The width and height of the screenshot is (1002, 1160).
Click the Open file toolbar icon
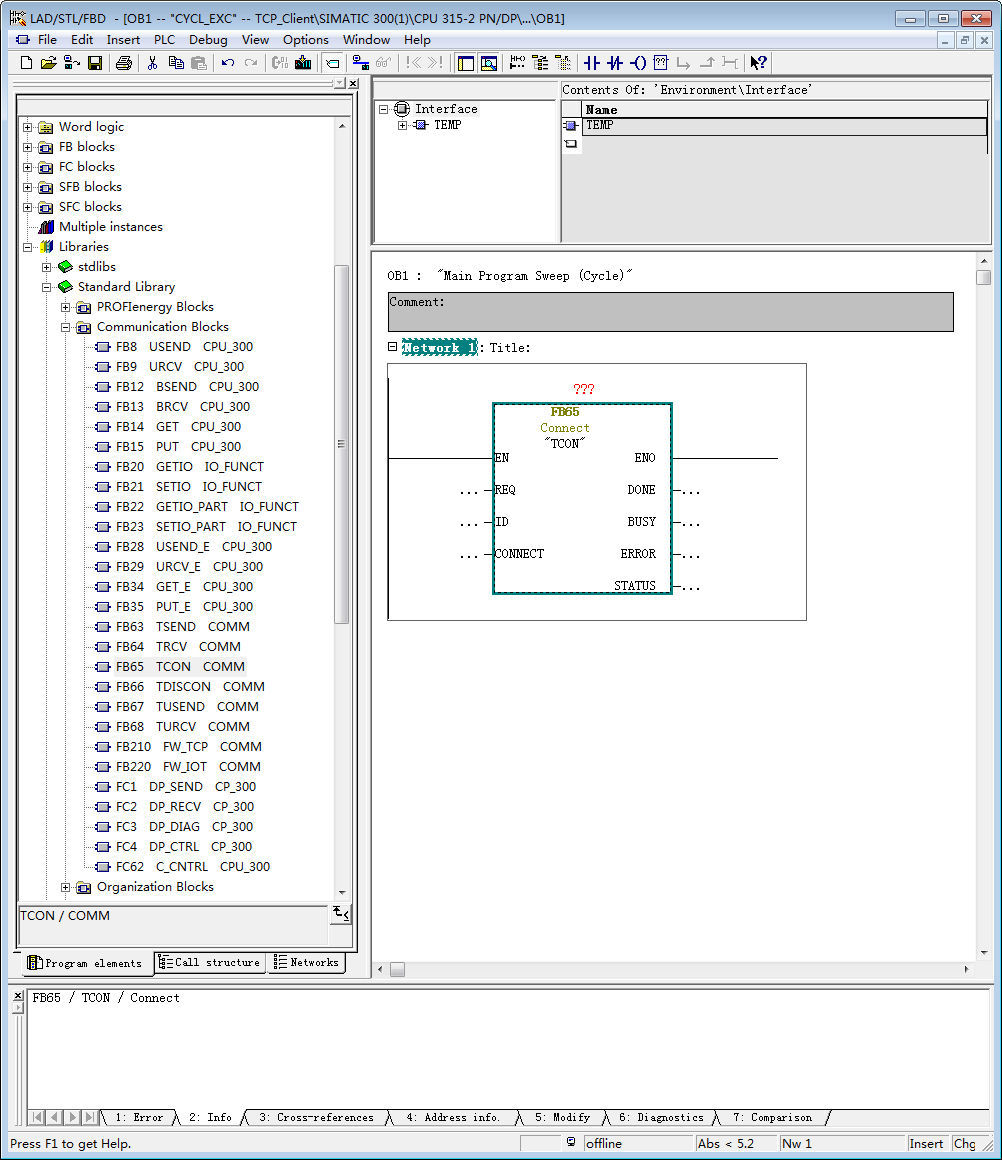click(49, 63)
